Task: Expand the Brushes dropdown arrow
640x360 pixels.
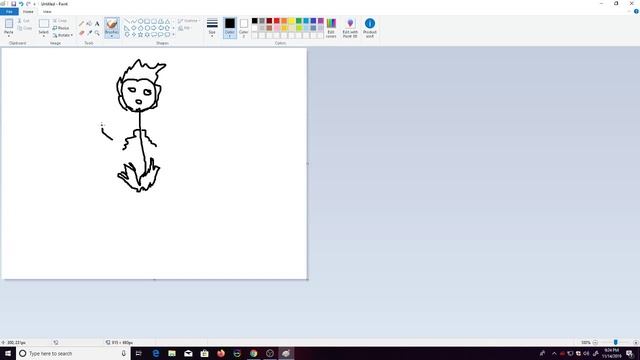Action: tap(112, 36)
